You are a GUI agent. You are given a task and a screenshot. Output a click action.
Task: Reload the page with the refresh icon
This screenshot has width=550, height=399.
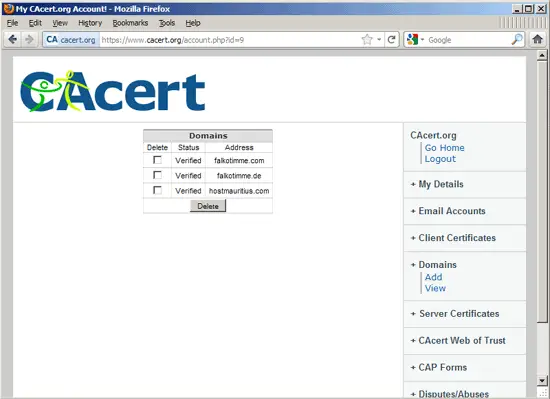391,40
